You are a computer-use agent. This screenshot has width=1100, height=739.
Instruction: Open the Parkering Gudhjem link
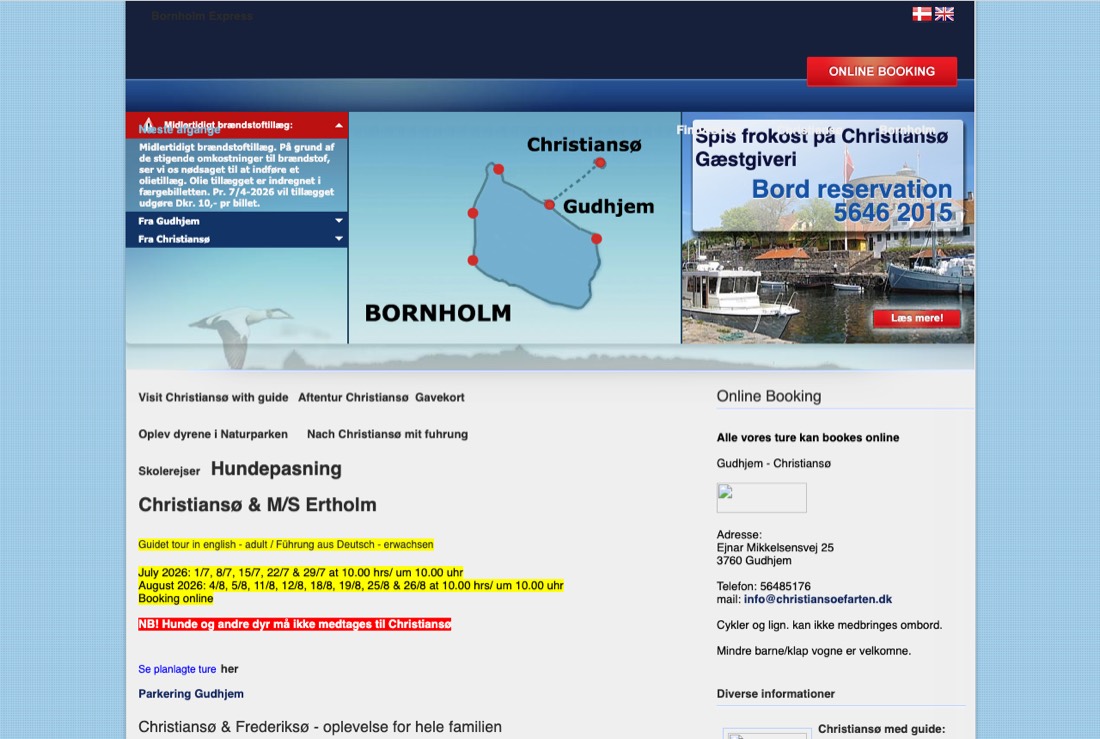point(191,694)
